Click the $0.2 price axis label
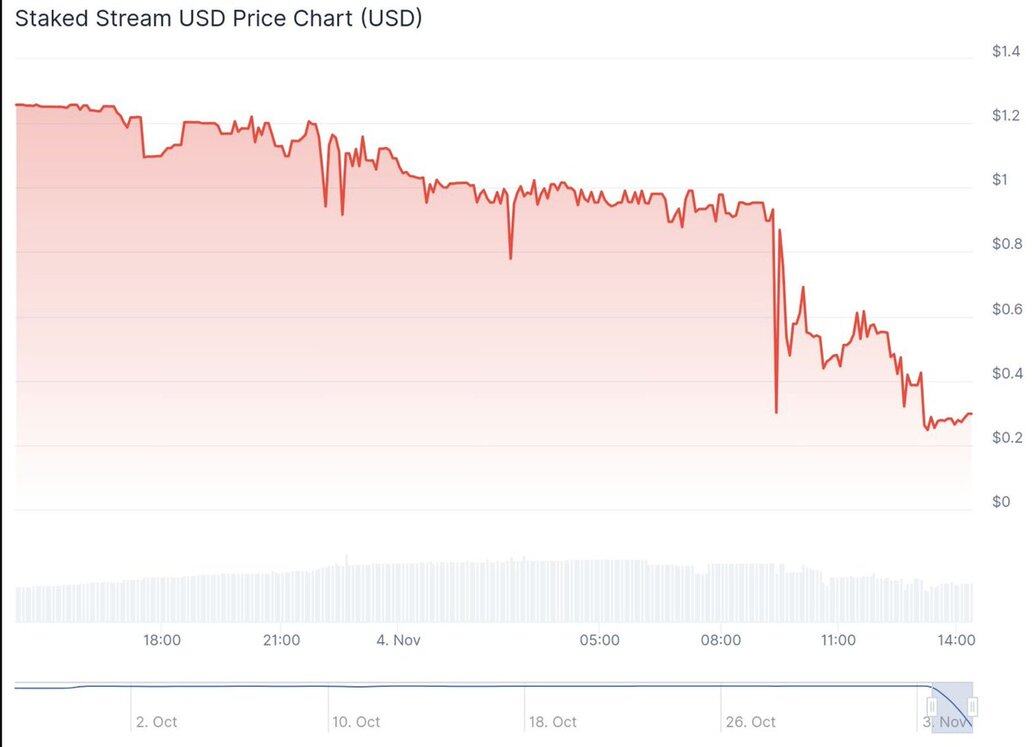Screen dimensions: 1032x747 (1006, 438)
